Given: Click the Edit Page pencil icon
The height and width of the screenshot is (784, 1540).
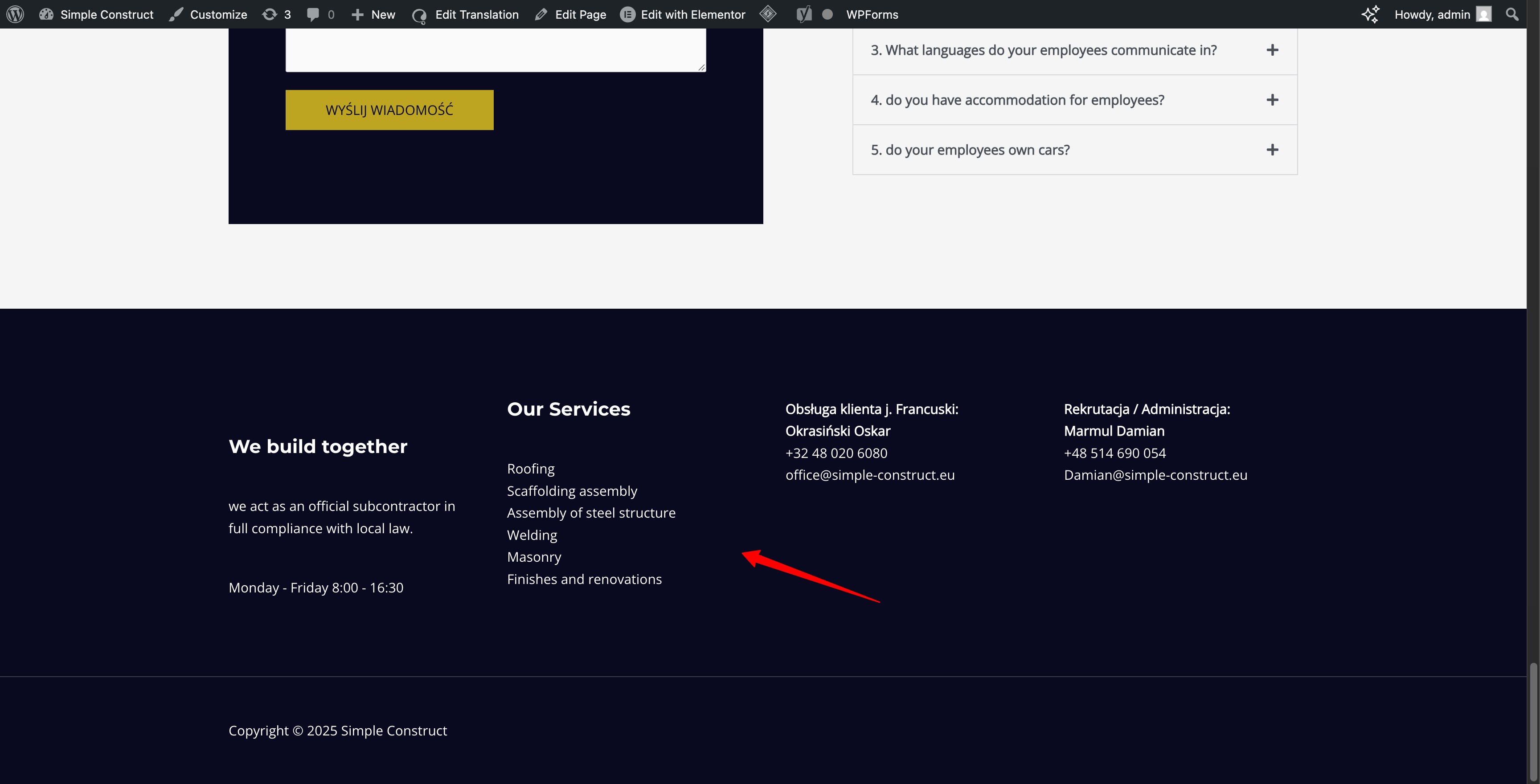Looking at the screenshot, I should [x=541, y=14].
